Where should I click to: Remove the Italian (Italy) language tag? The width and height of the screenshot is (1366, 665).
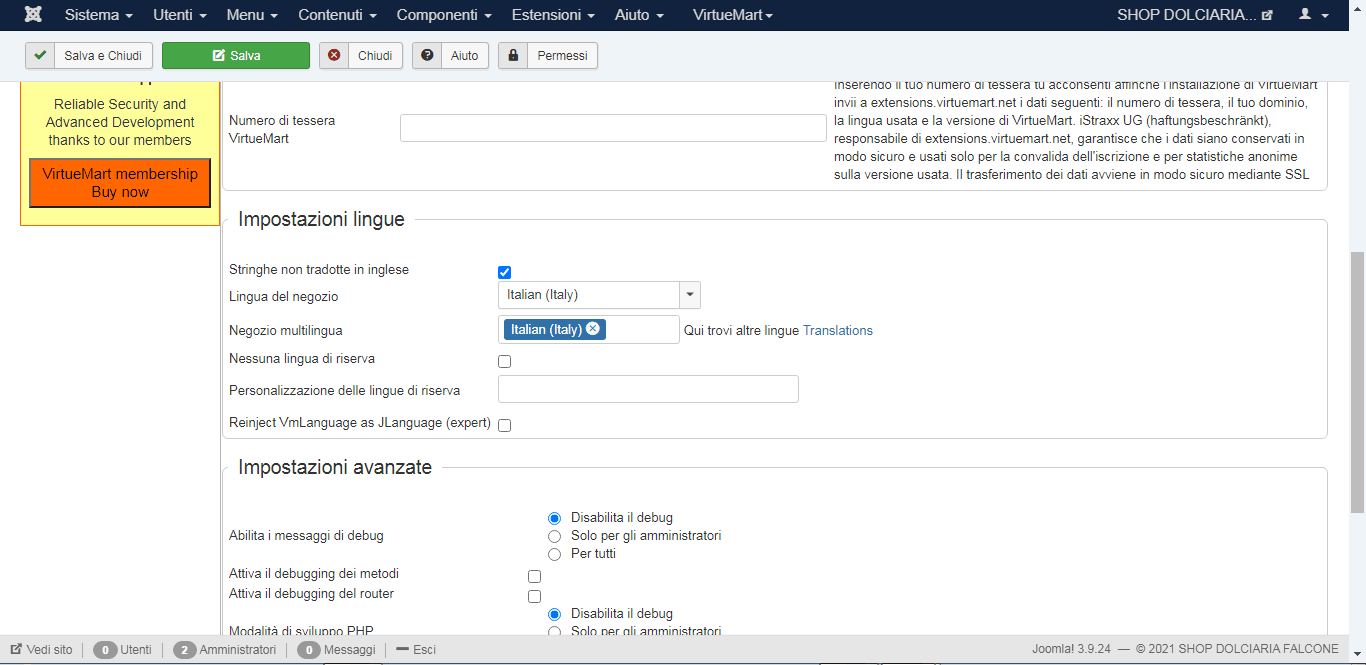(x=593, y=329)
